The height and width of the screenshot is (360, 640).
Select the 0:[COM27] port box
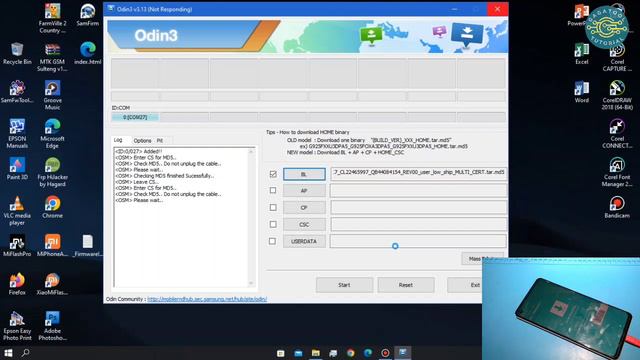coord(135,117)
